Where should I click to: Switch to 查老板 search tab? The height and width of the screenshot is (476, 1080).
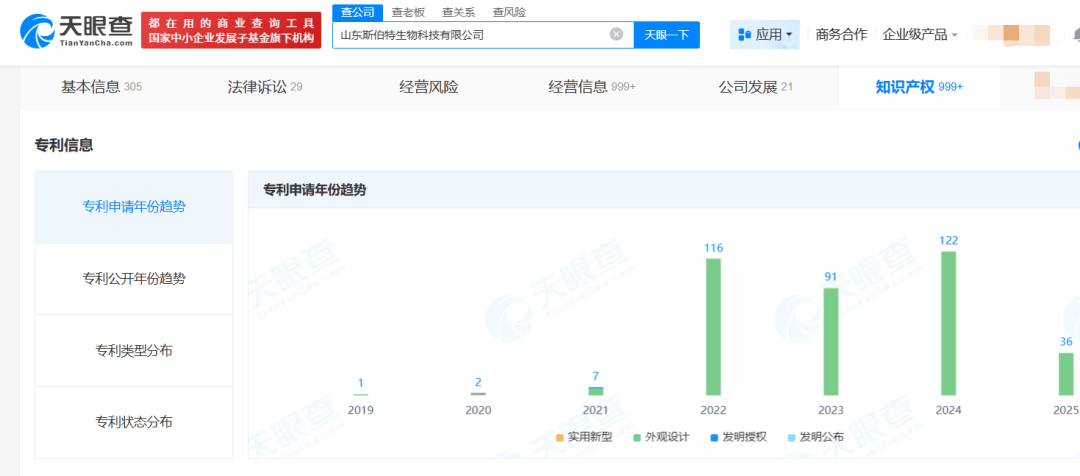tap(407, 12)
